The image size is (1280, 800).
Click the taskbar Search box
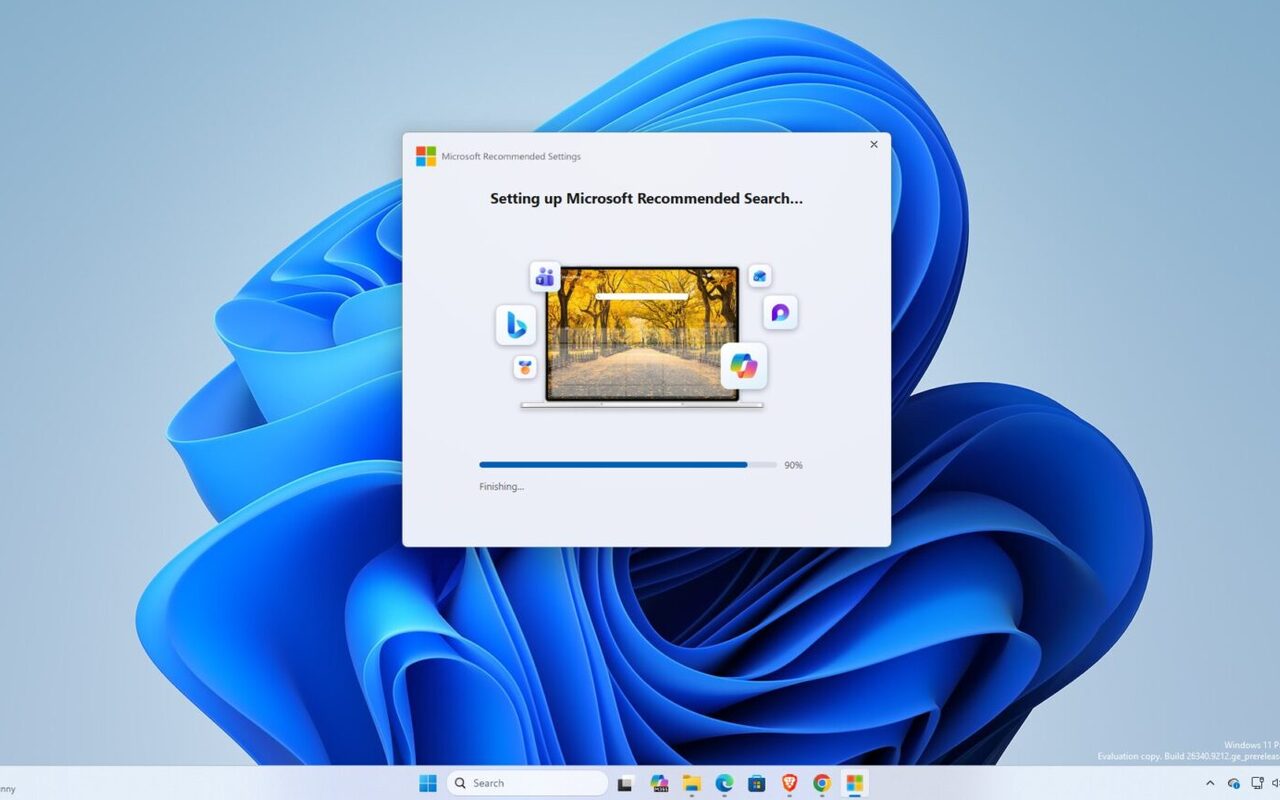point(527,783)
